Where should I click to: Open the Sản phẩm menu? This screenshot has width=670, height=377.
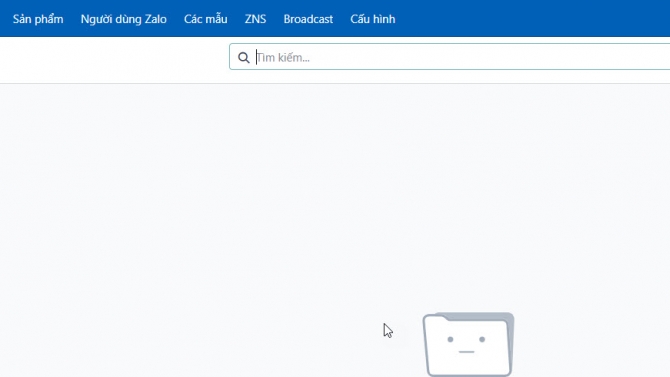[x=38, y=19]
